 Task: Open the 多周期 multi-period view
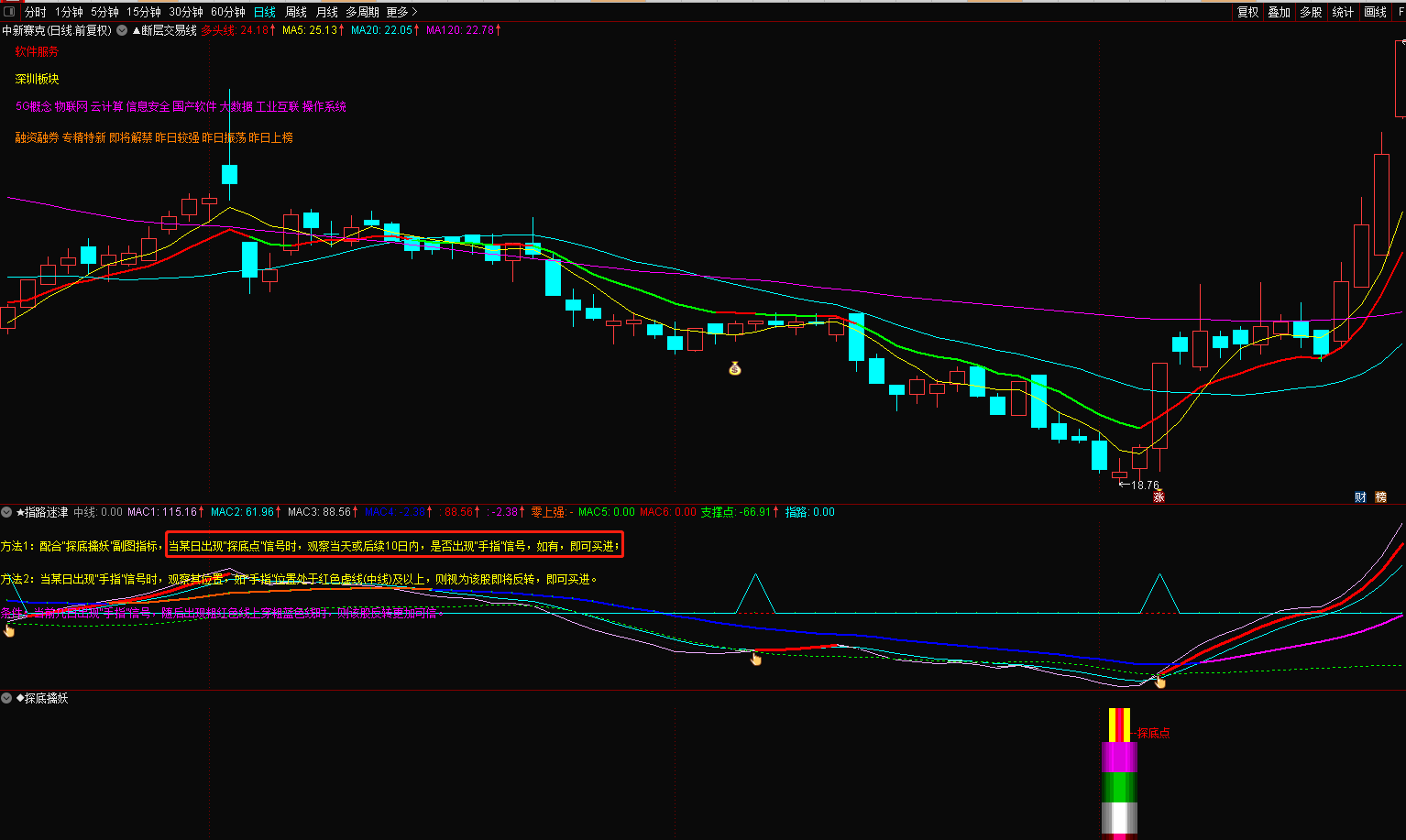pos(362,12)
